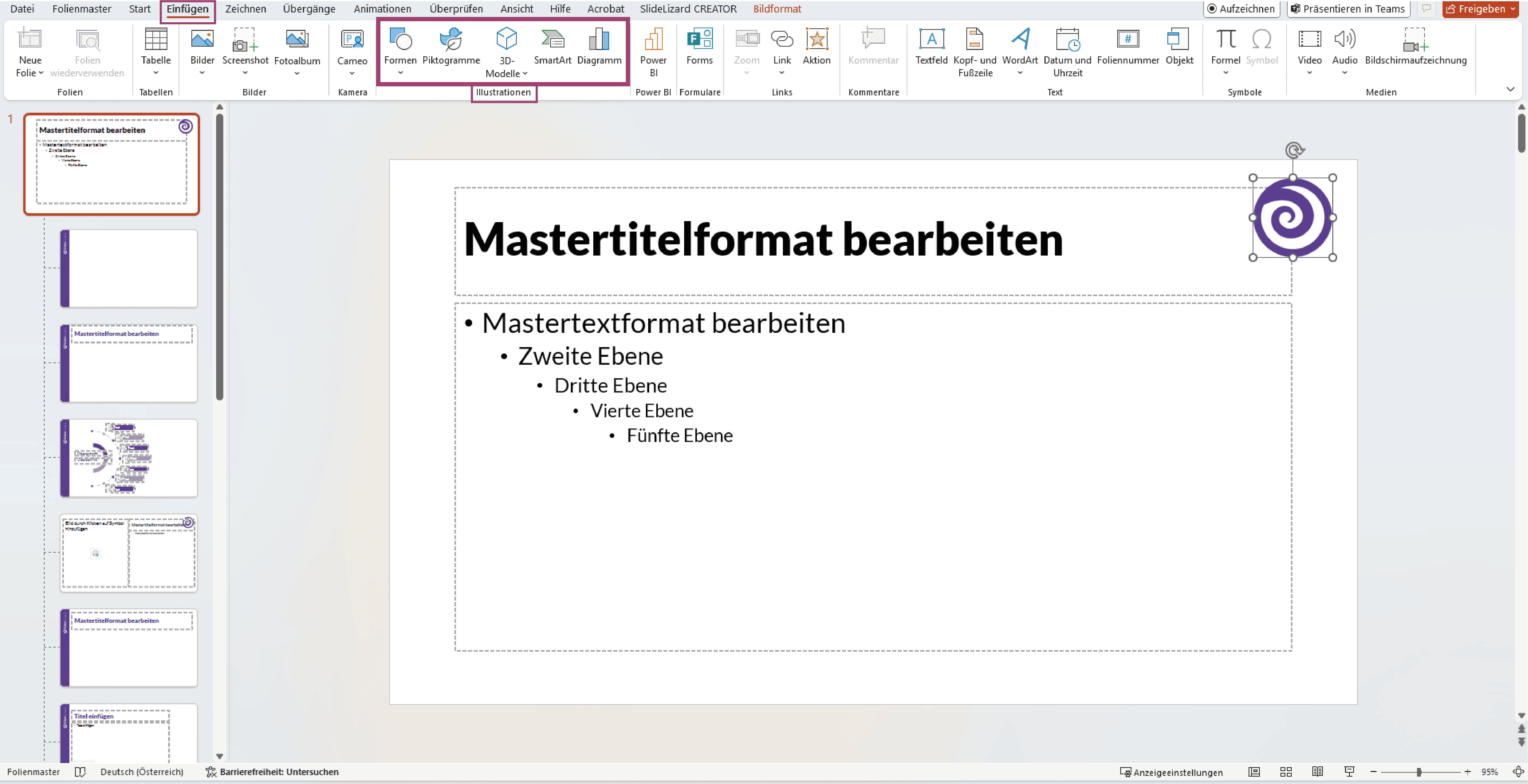This screenshot has width=1528, height=784.
Task: Insert a Diagramm chart
Action: 599,39
